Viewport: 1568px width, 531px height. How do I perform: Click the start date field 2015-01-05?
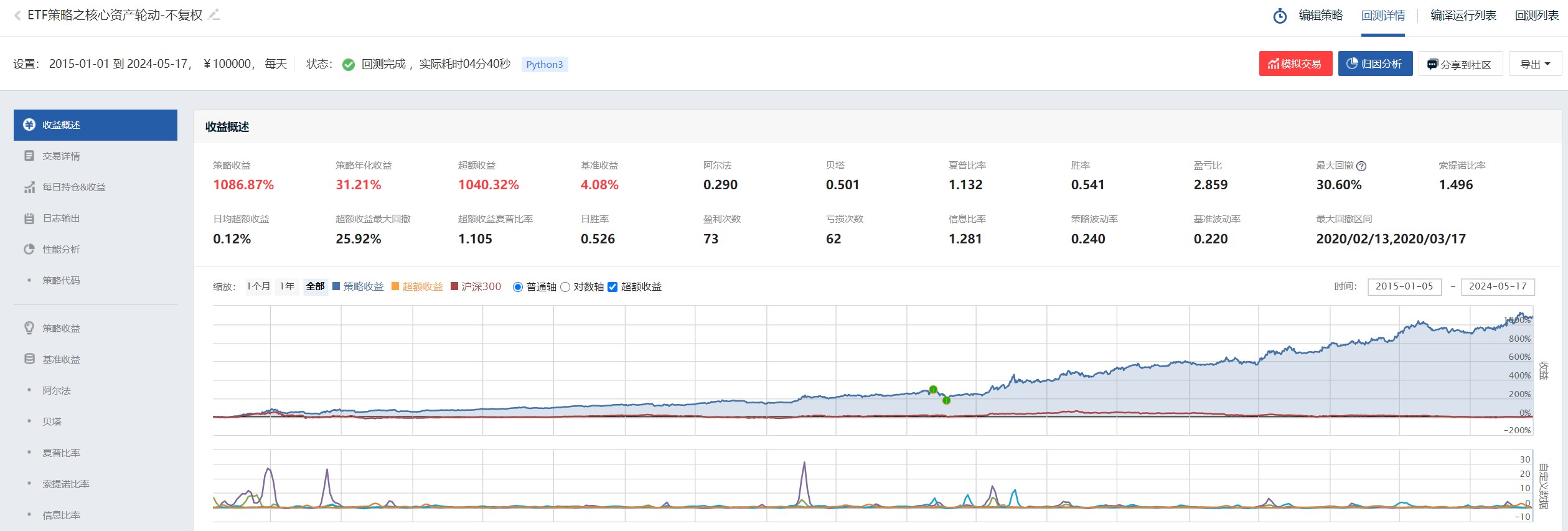[1404, 286]
